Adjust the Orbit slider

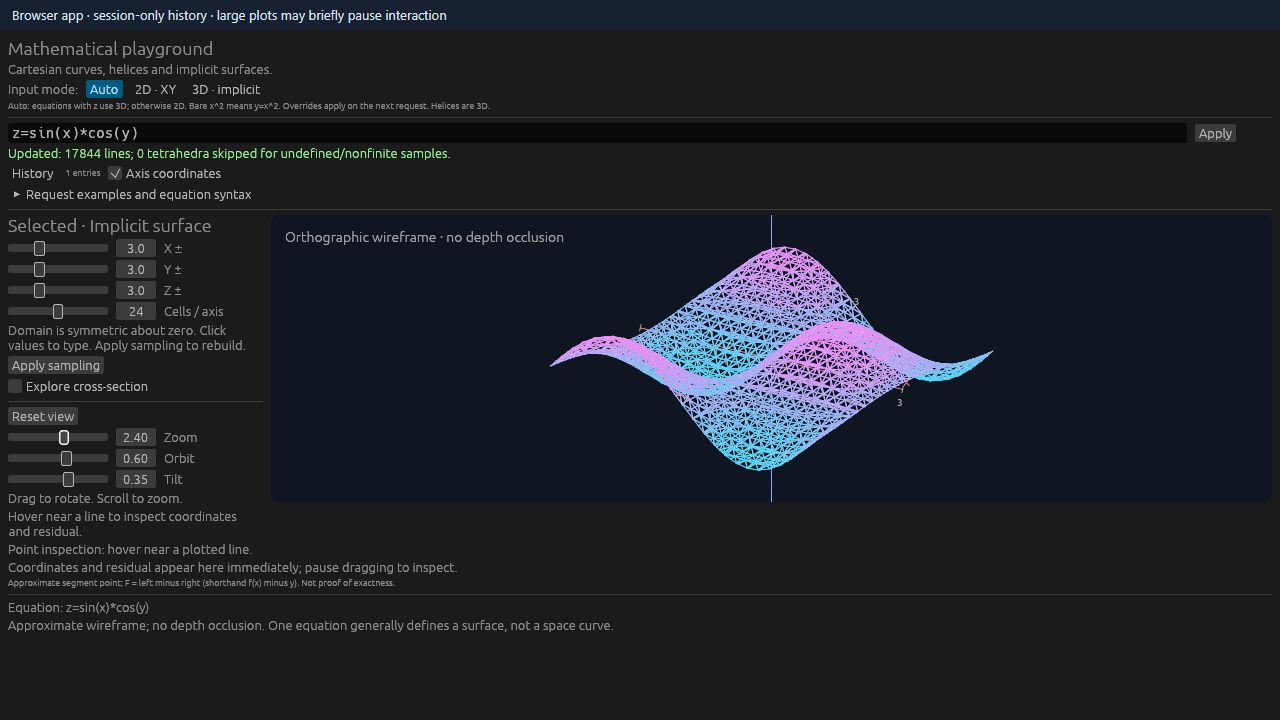(58, 458)
